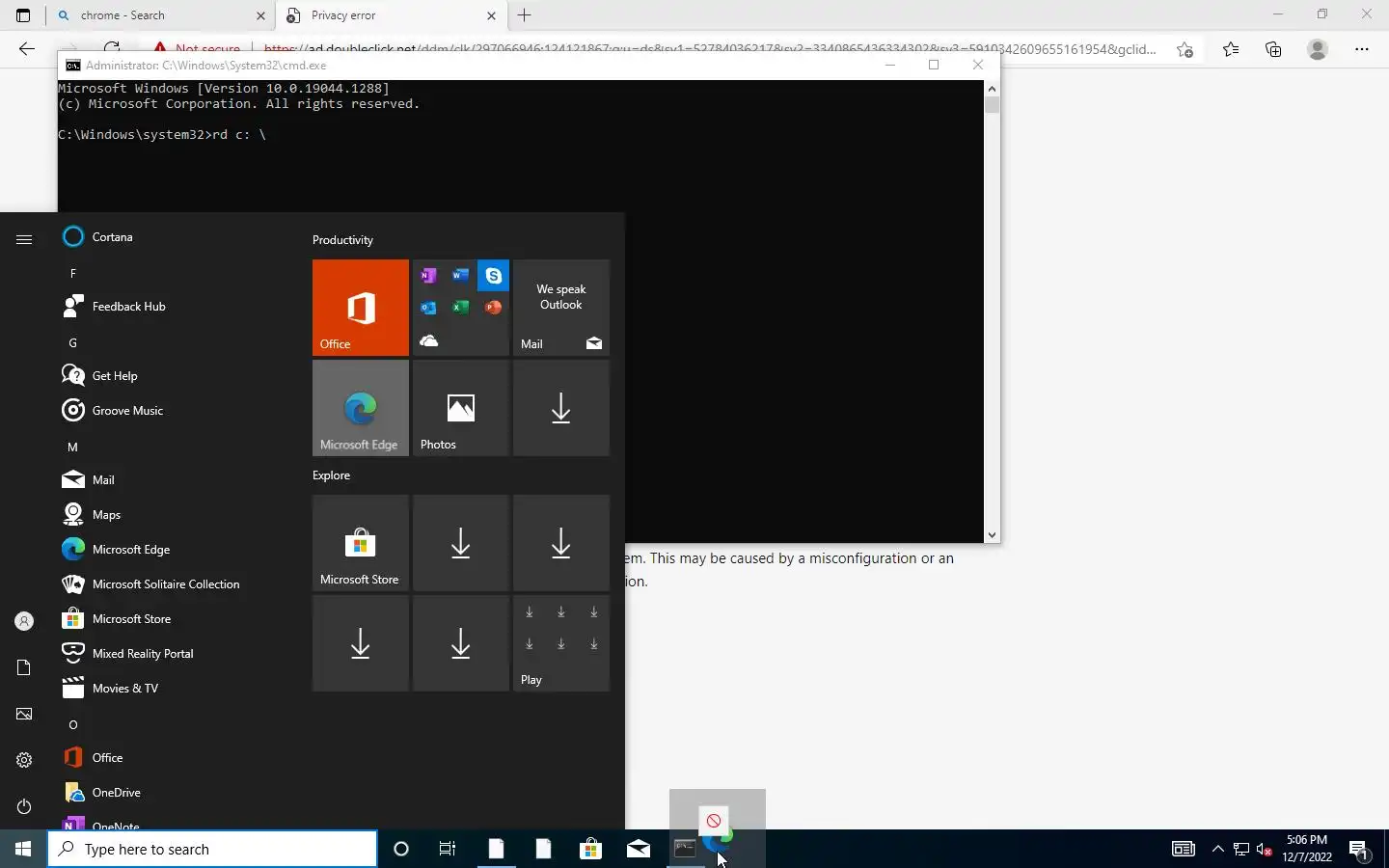The height and width of the screenshot is (868, 1389).
Task: Open a new browser tab
Action: (x=525, y=15)
